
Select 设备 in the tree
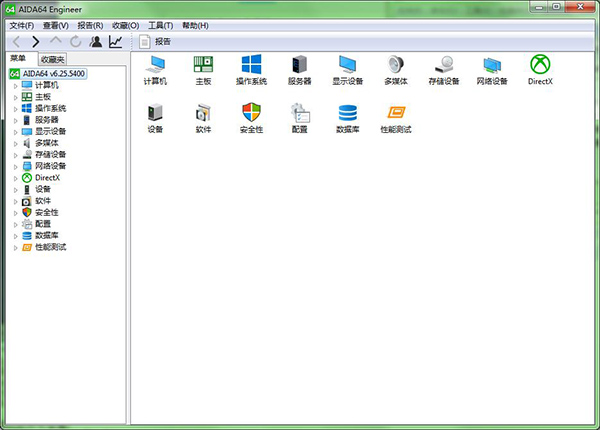pos(43,189)
